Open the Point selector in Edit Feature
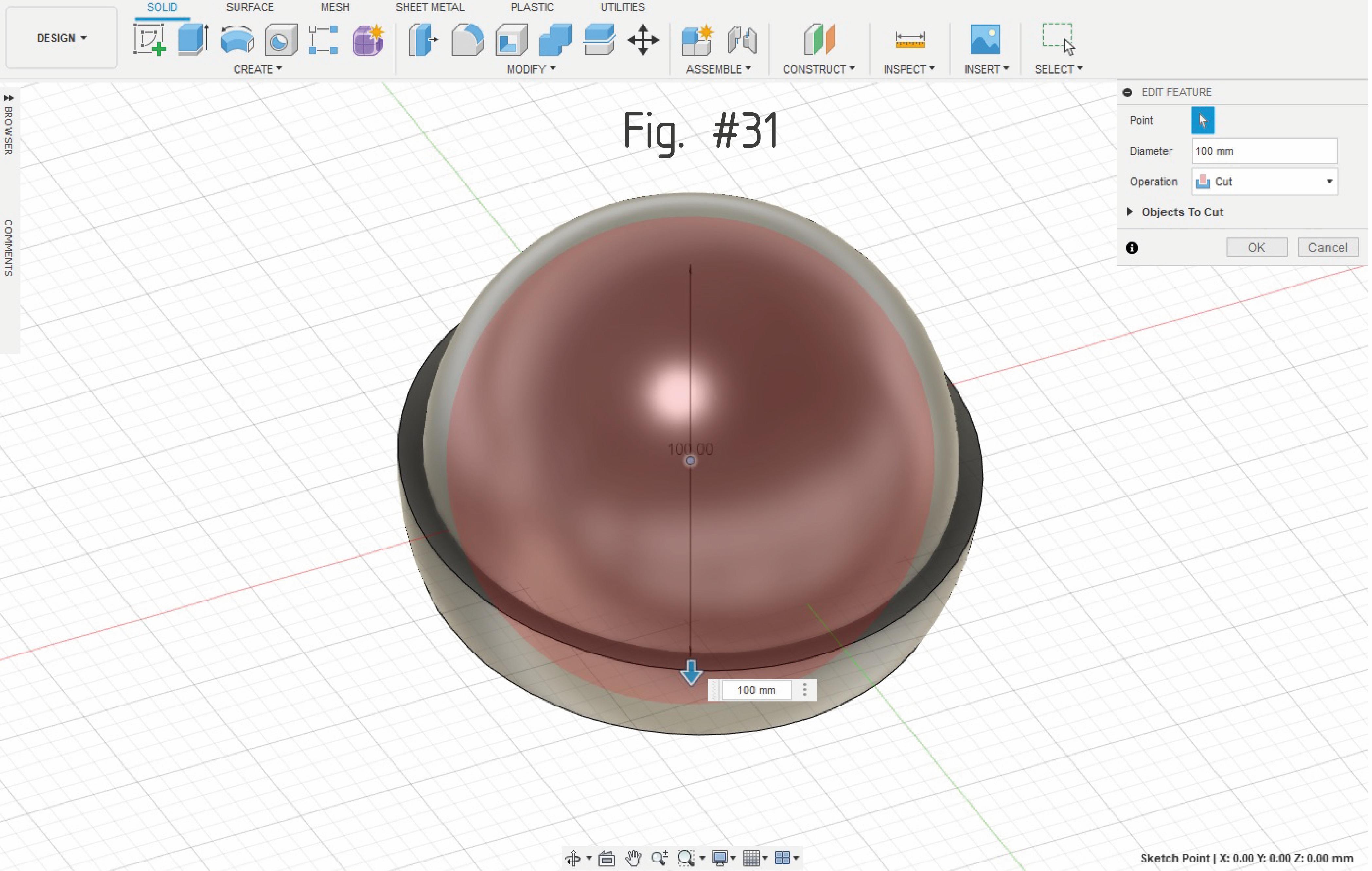Image resolution: width=1372 pixels, height=871 pixels. tap(1202, 120)
